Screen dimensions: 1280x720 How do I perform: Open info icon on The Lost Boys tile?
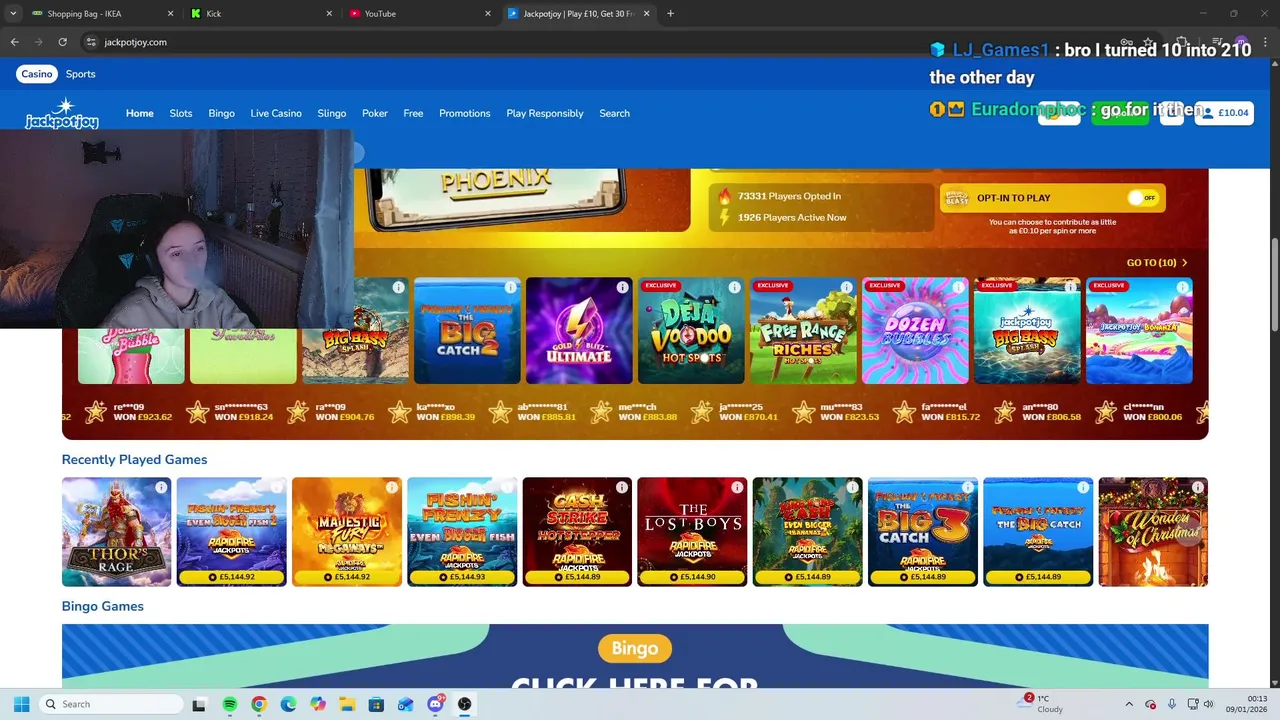pyautogui.click(x=737, y=487)
